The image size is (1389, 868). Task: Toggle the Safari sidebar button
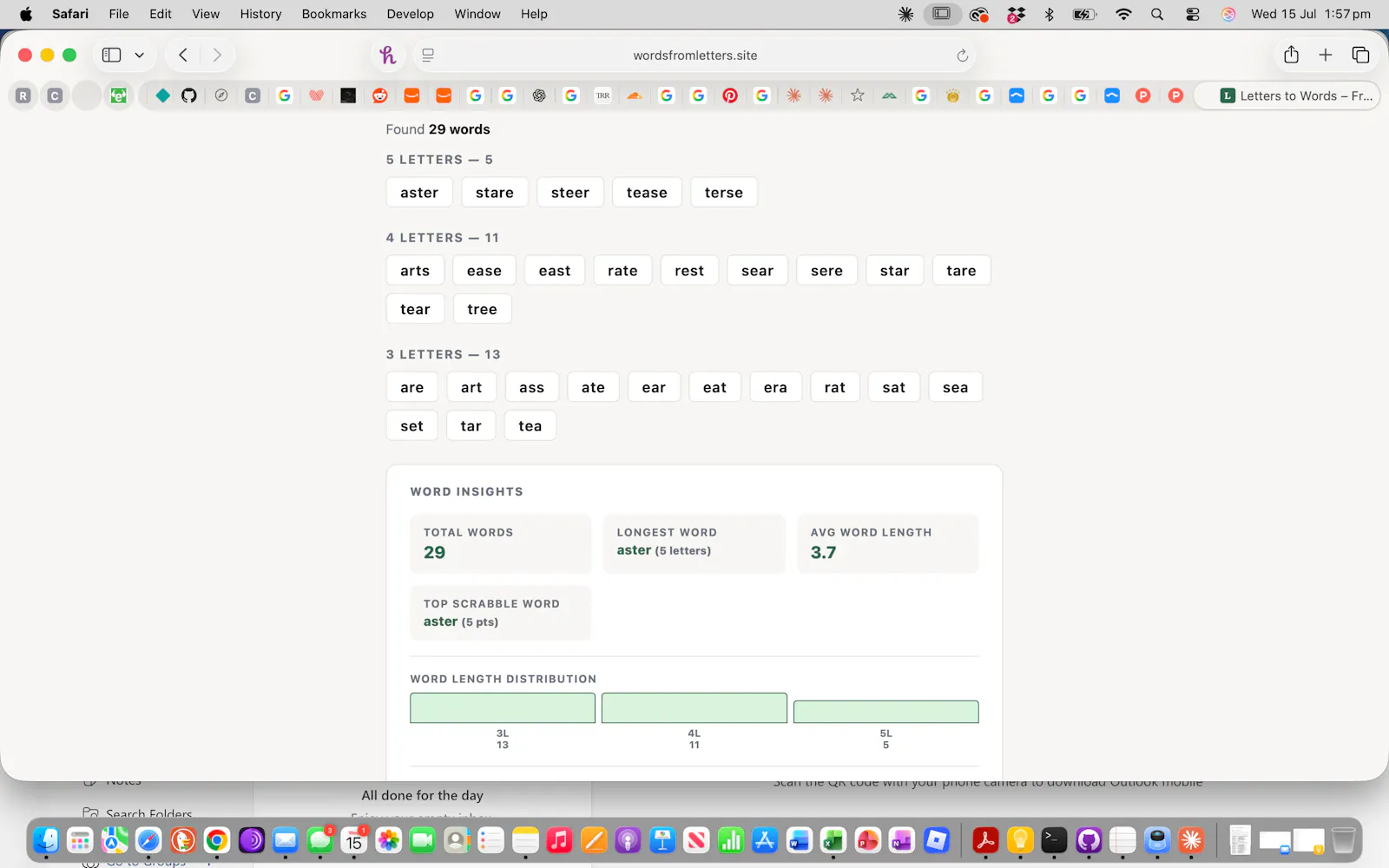click(111, 55)
